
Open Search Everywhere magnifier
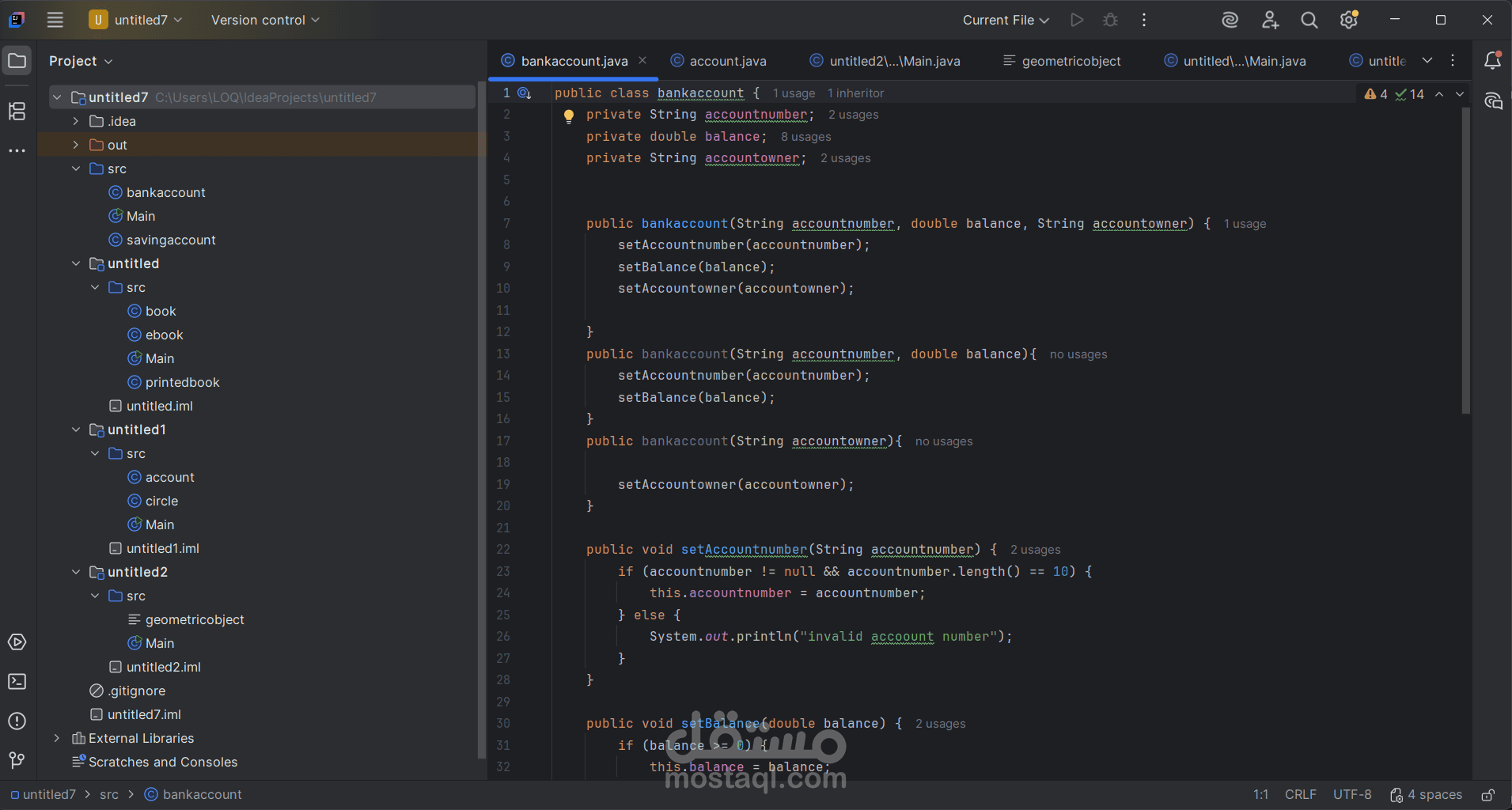(1309, 20)
